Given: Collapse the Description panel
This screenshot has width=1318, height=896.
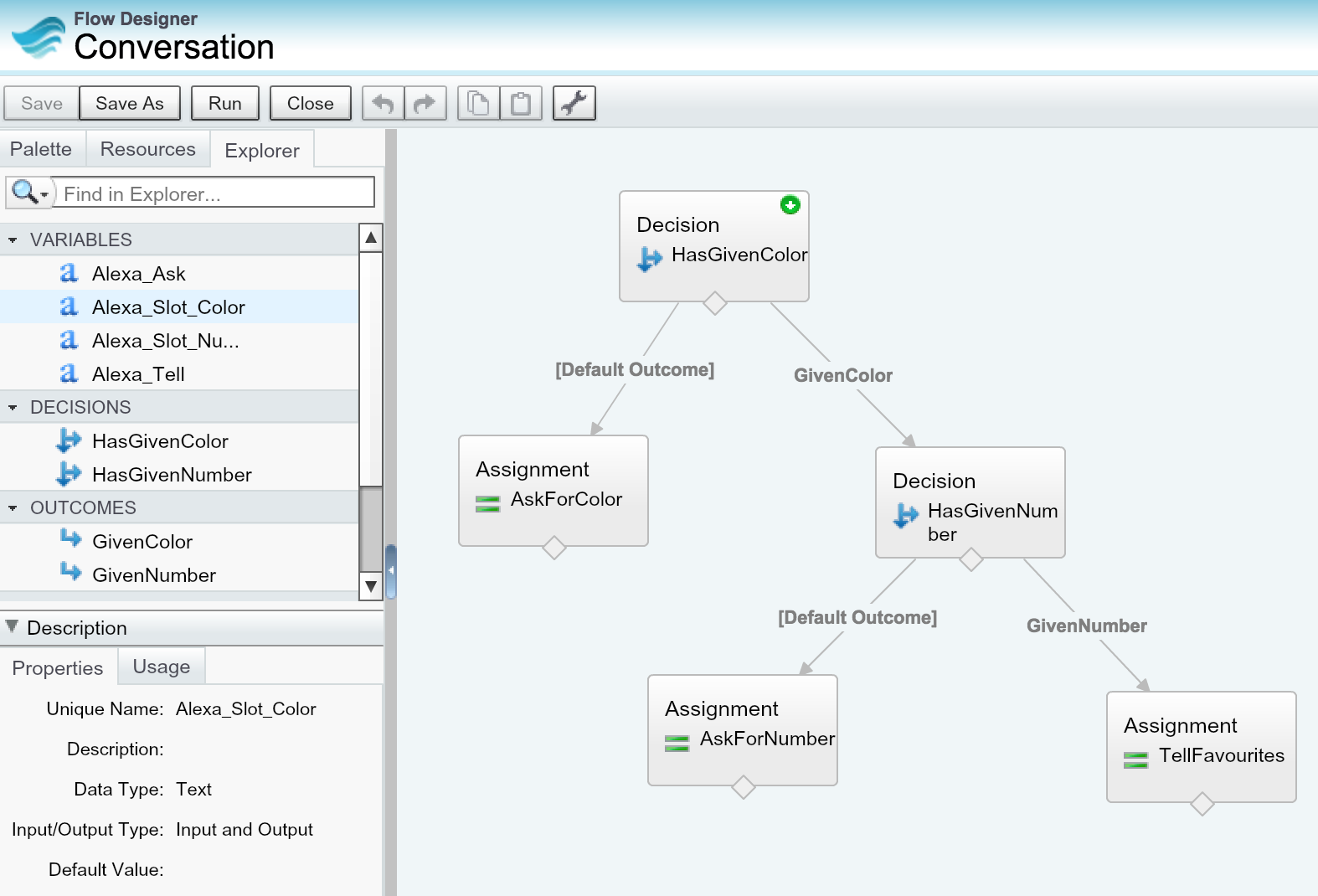Looking at the screenshot, I should pos(12,626).
